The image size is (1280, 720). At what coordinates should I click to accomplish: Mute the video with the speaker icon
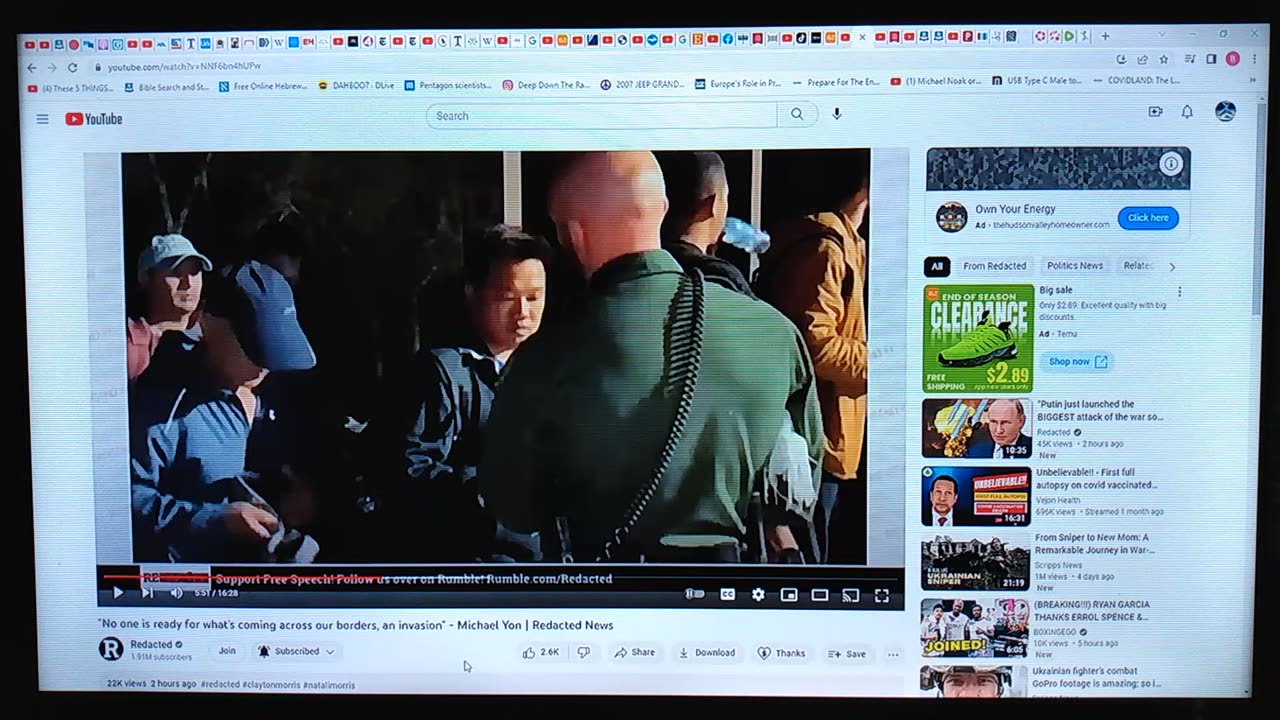click(x=176, y=593)
